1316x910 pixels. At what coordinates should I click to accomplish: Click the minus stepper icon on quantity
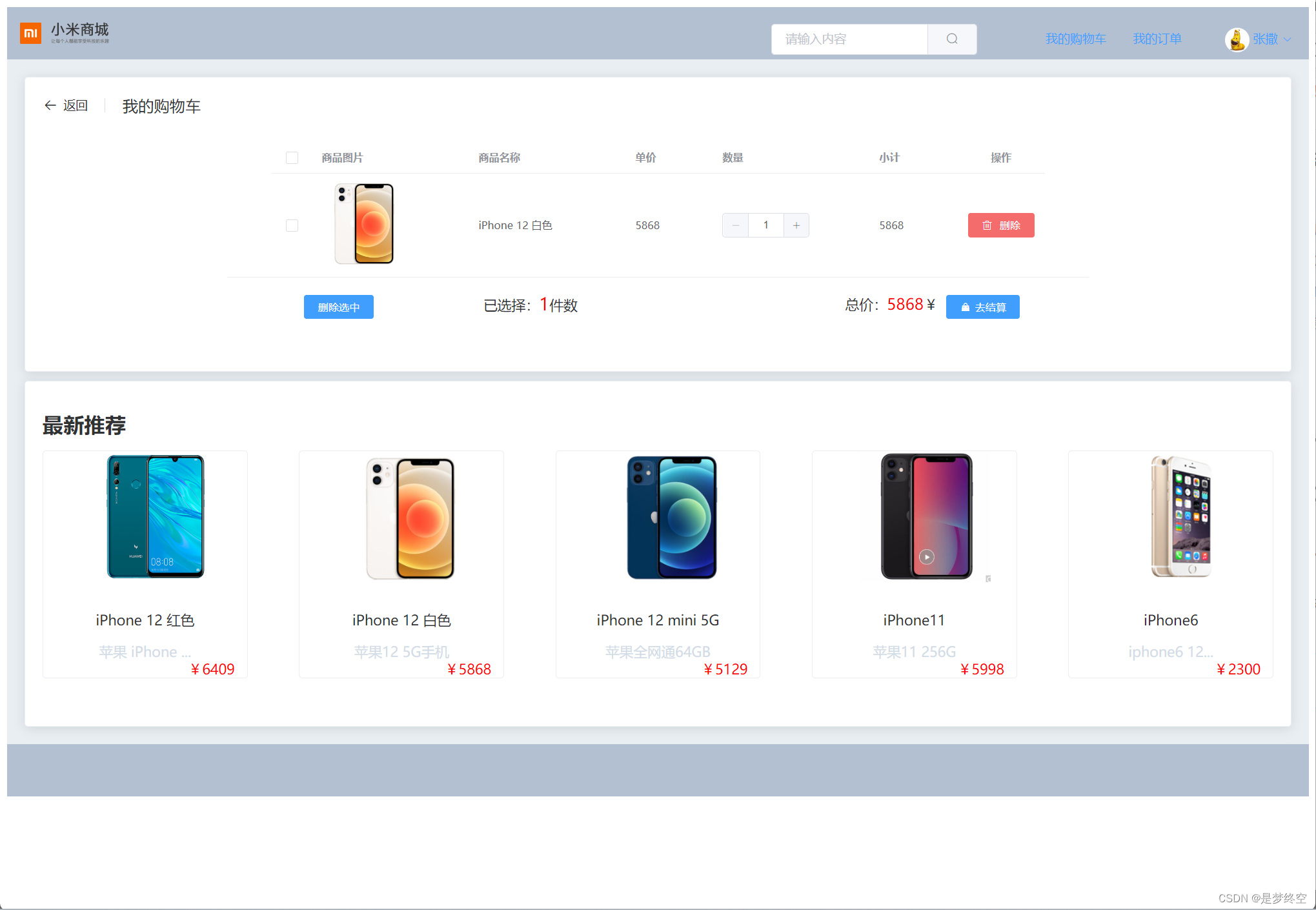[735, 224]
